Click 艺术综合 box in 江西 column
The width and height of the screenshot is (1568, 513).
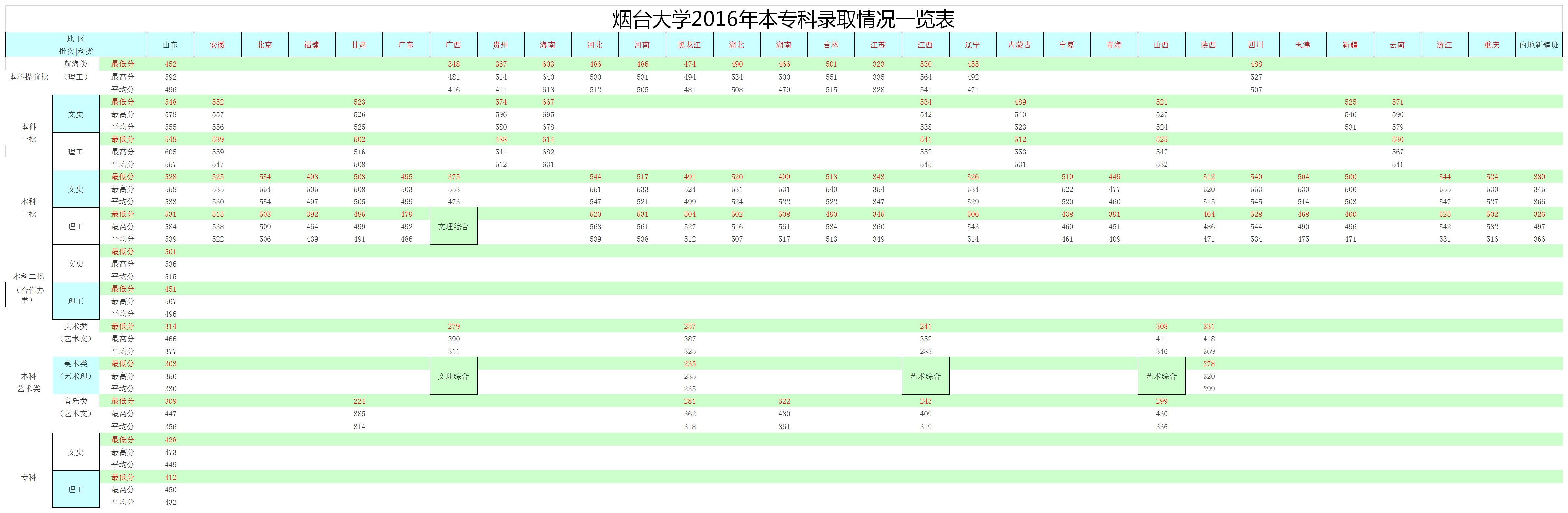(925, 376)
